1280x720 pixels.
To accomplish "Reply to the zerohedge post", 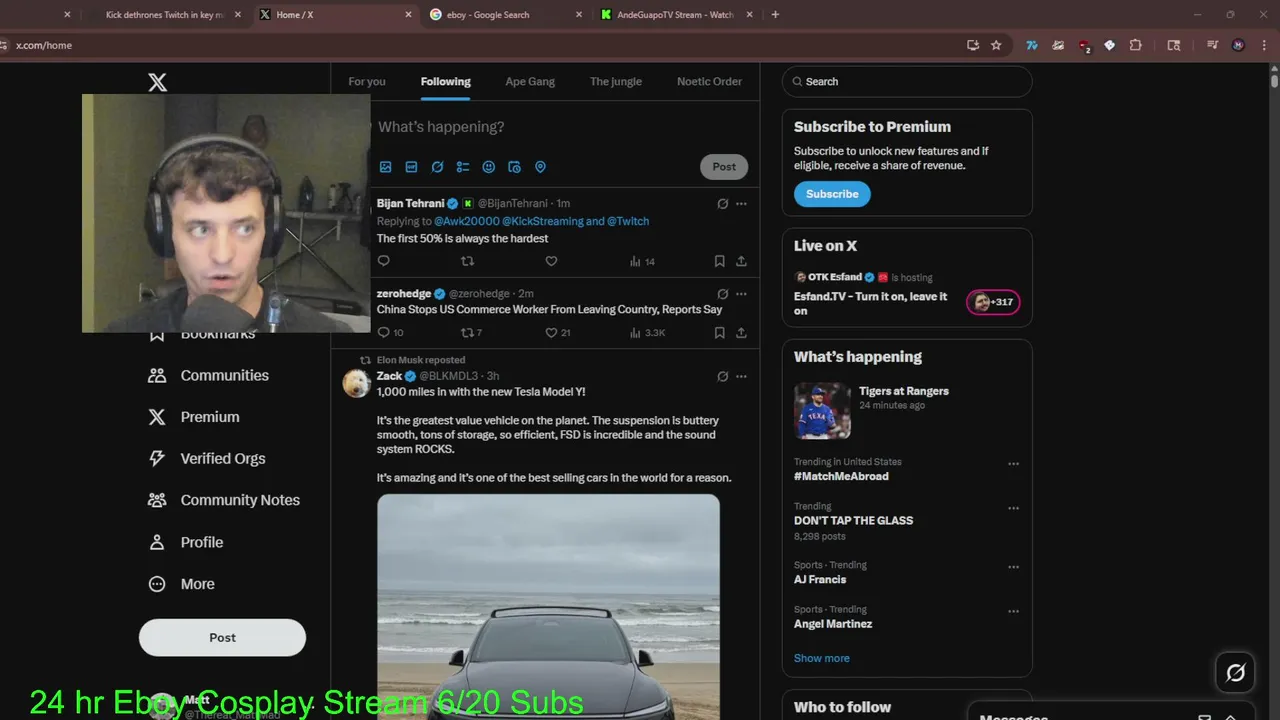I will (x=390, y=333).
